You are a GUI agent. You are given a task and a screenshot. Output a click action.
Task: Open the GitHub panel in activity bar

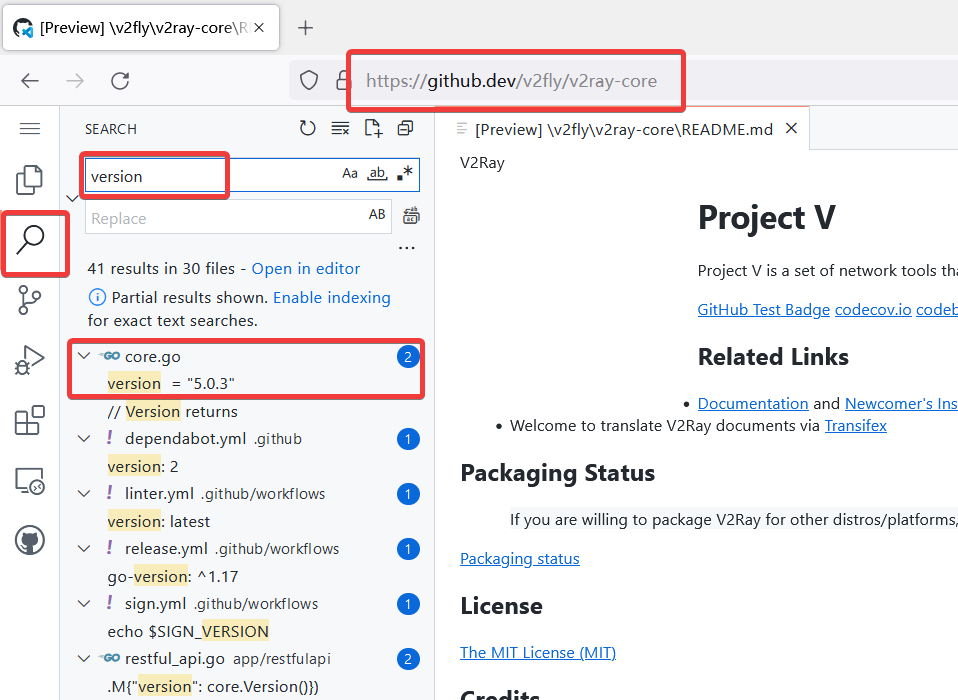click(x=30, y=542)
